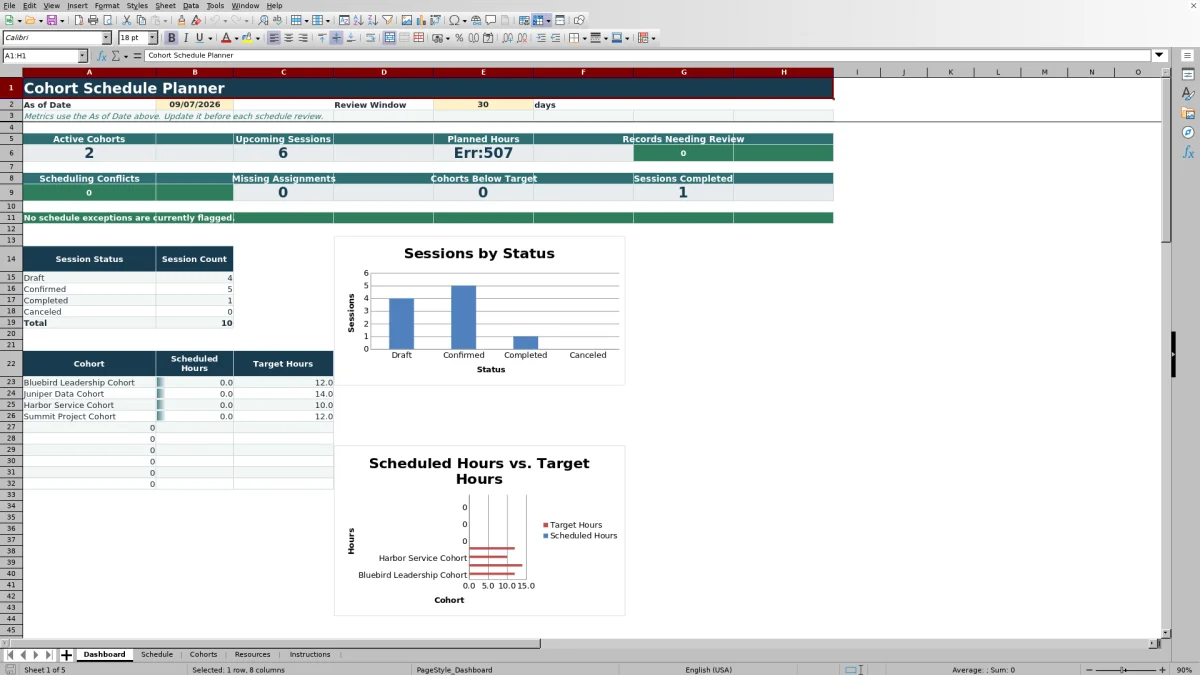This screenshot has height=675, width=1200.
Task: Apply AutoFilter with the funnel icon
Action: click(387, 20)
